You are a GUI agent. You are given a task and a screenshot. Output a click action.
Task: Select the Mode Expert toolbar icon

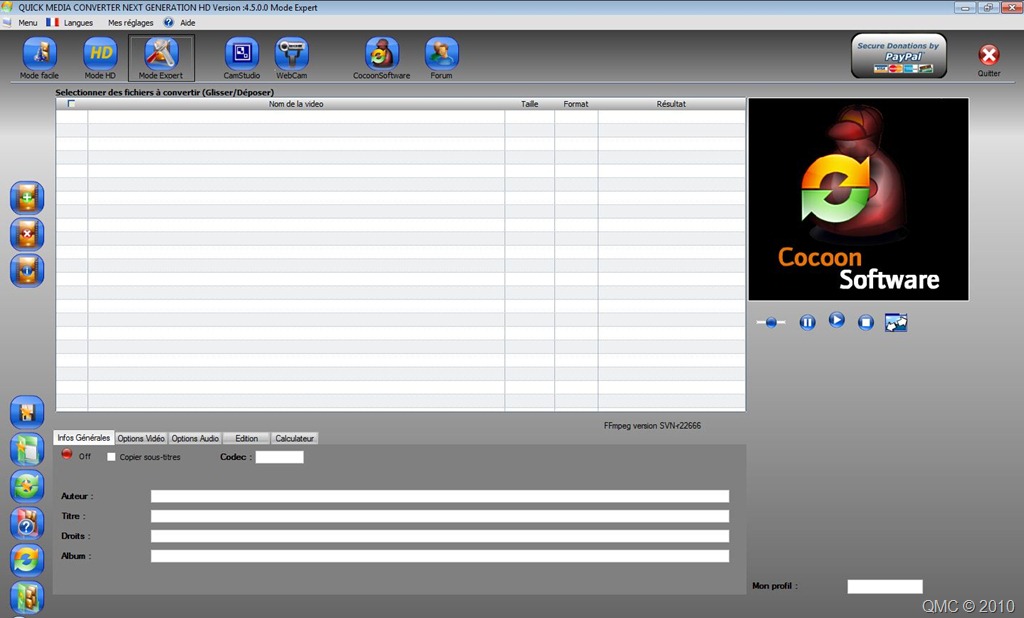[x=161, y=59]
